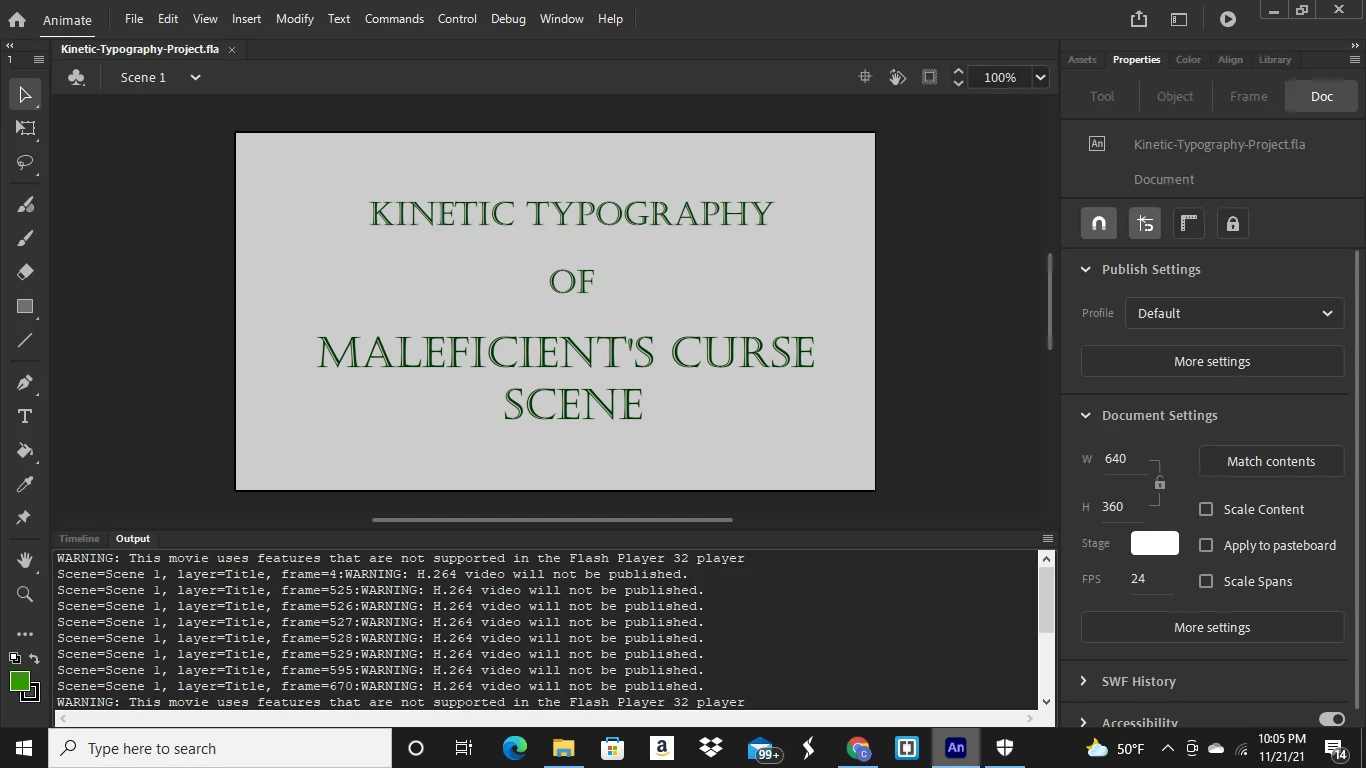Viewport: 1366px width, 768px height.
Task: Open the stage zoom percentage dropdown
Action: 1040,77
